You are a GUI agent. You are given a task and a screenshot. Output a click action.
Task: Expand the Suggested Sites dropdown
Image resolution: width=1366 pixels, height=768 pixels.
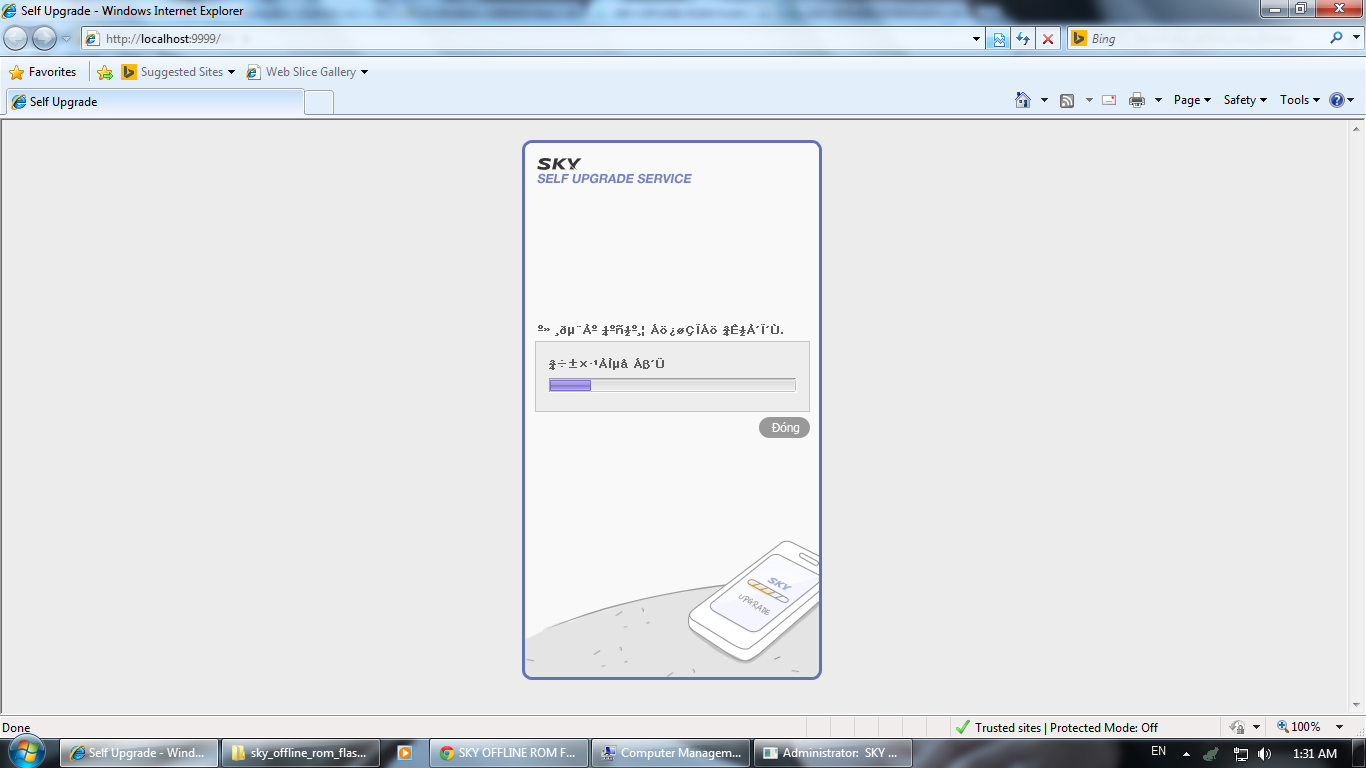coord(231,72)
